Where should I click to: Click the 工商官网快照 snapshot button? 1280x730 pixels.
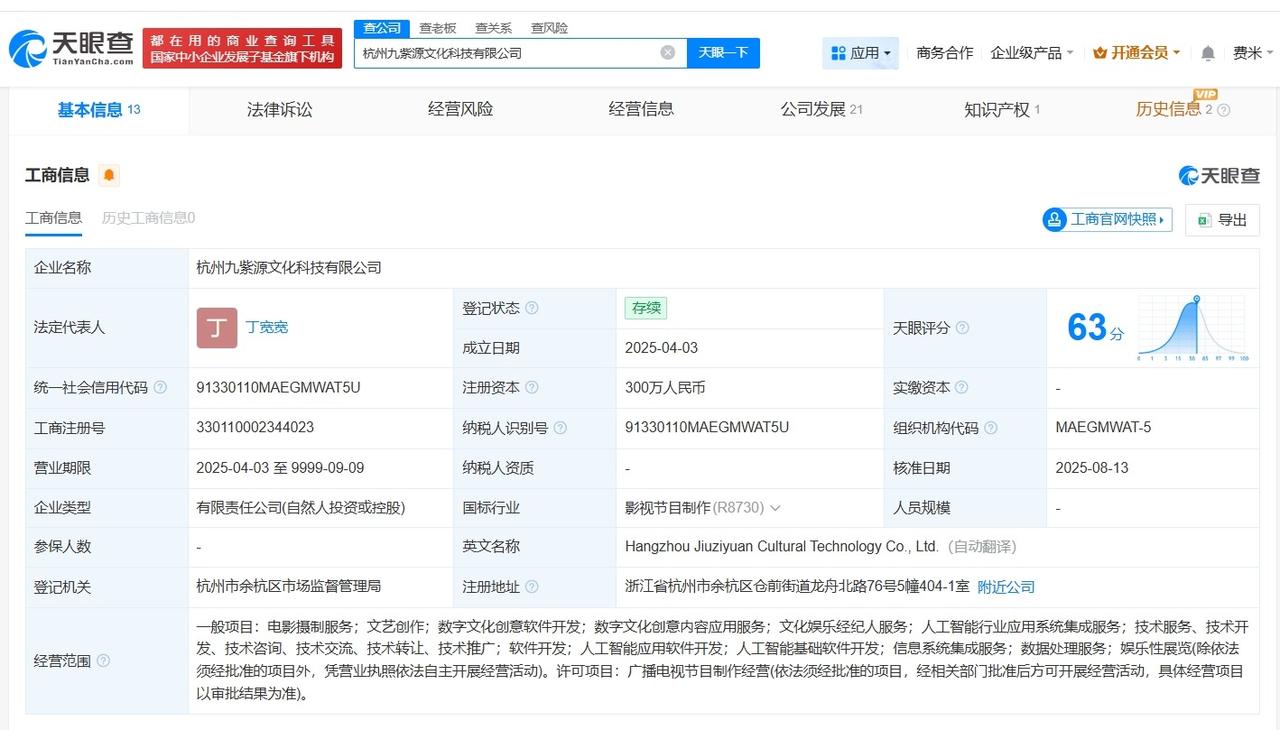1106,219
